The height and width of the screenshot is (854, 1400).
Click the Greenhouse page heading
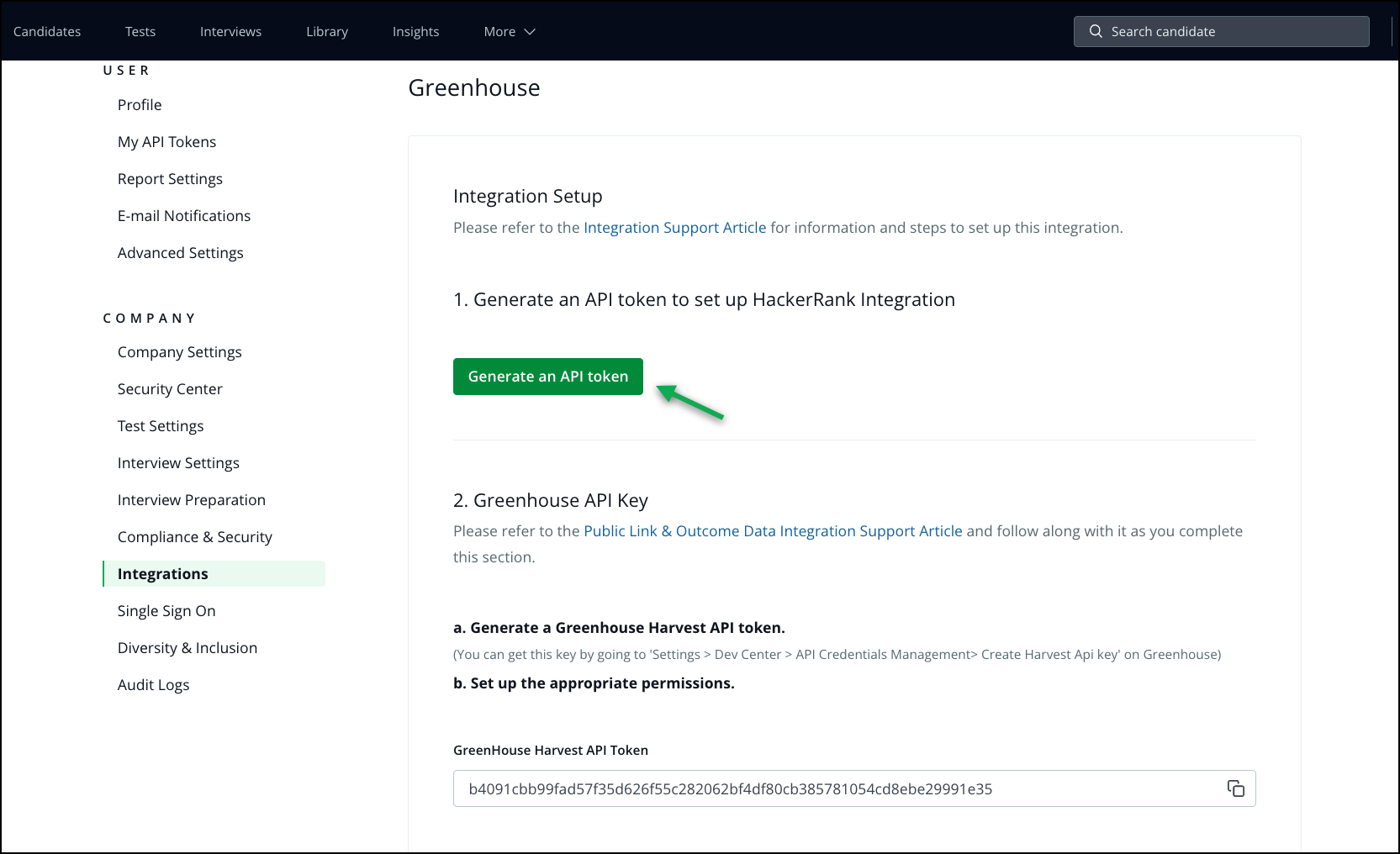click(474, 87)
